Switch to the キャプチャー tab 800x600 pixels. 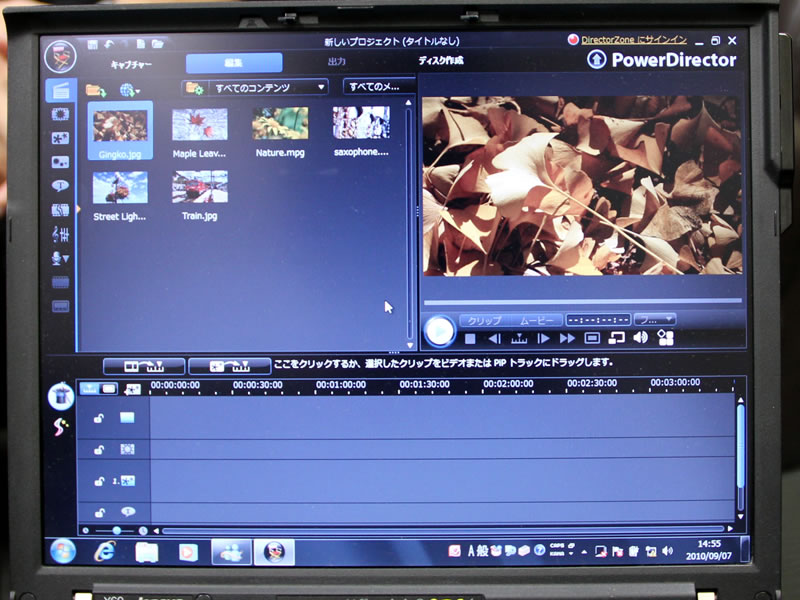[x=130, y=62]
